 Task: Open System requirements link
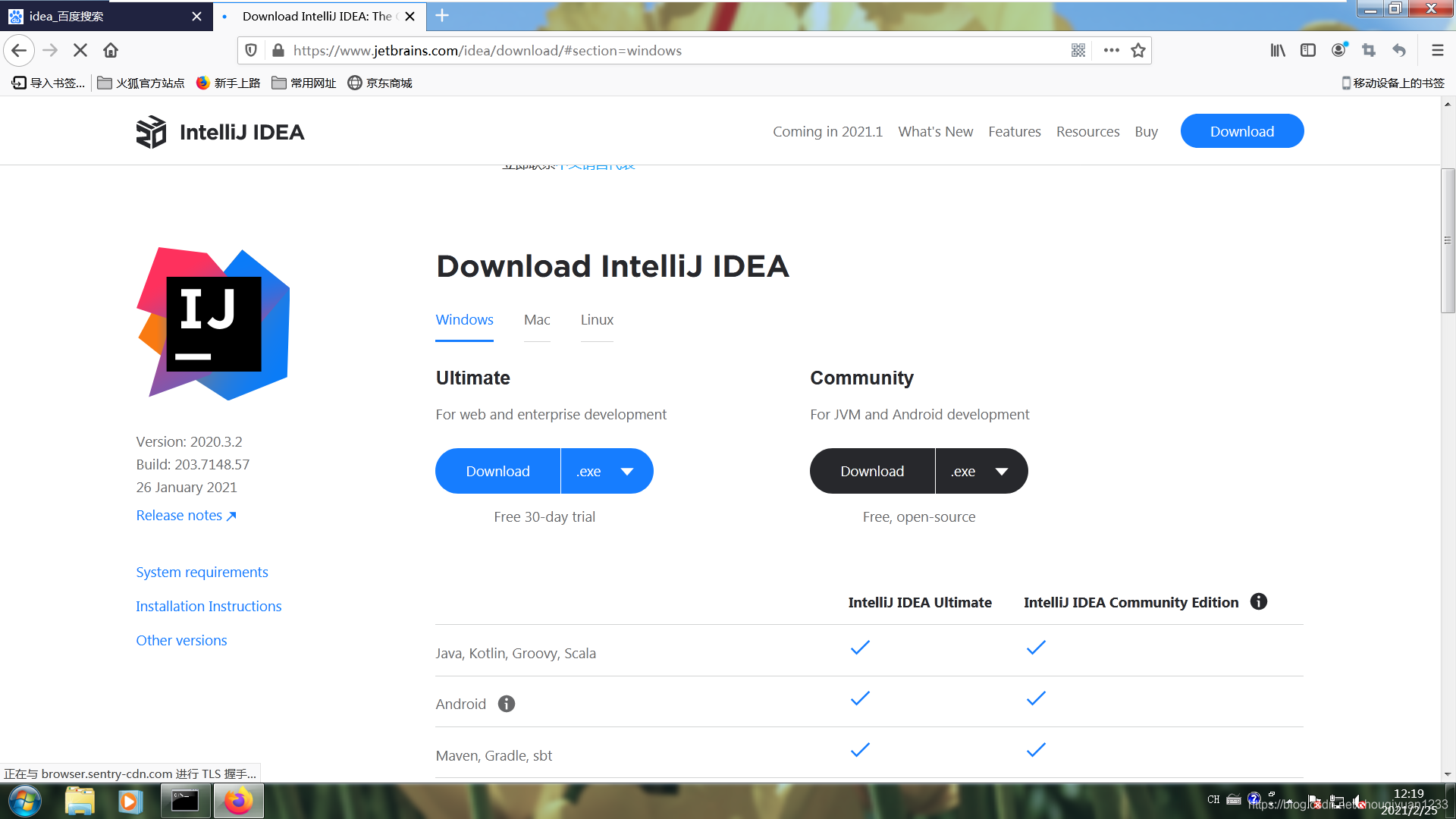pos(202,572)
